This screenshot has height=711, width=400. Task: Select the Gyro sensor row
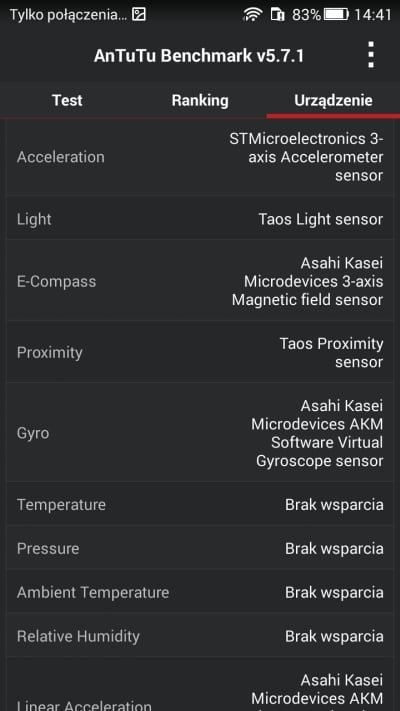click(200, 433)
